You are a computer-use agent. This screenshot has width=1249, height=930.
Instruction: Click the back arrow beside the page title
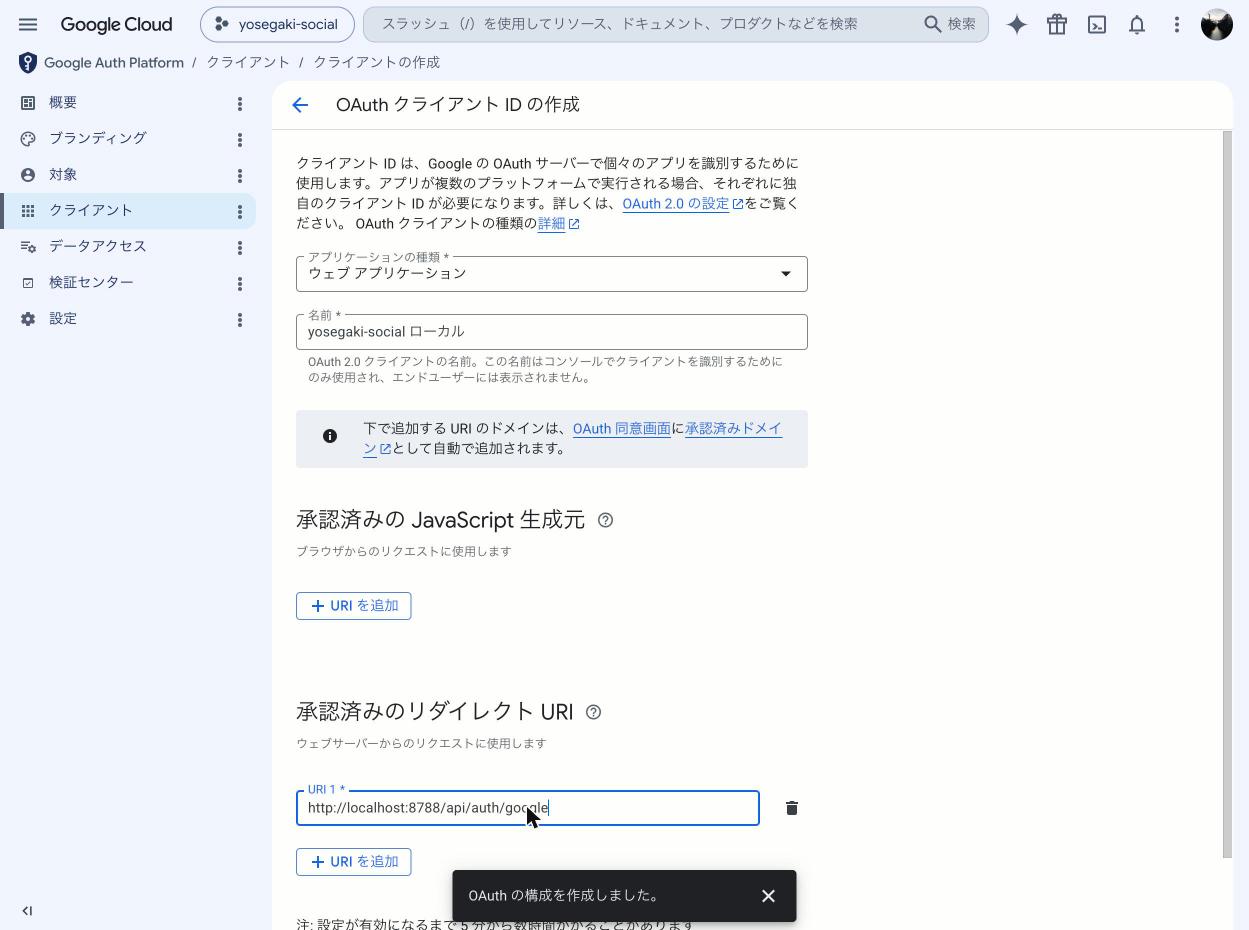pyautogui.click(x=300, y=105)
